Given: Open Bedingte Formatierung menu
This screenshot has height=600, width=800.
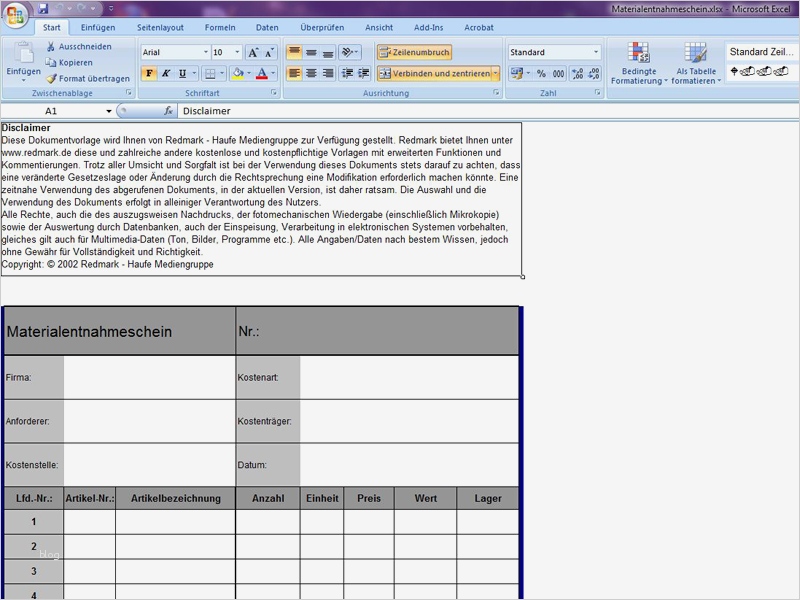Looking at the screenshot, I should point(639,63).
